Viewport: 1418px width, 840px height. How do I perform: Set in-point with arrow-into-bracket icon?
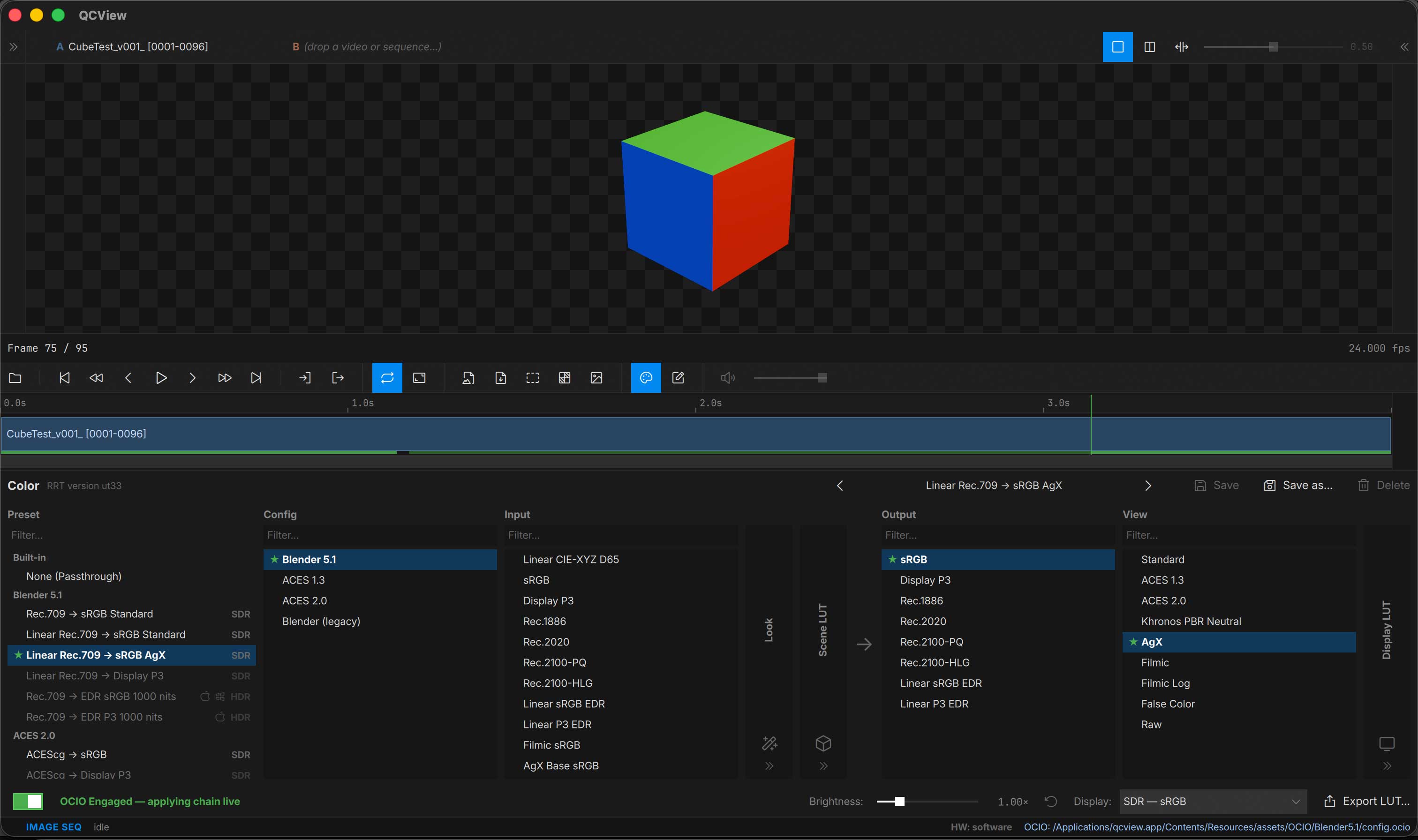(305, 377)
